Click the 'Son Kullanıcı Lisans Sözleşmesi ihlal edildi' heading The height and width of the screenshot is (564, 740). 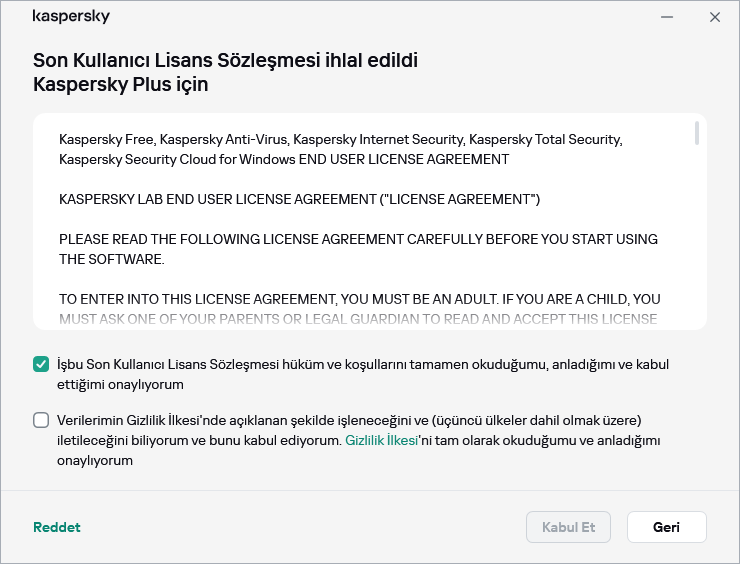pyautogui.click(x=225, y=60)
